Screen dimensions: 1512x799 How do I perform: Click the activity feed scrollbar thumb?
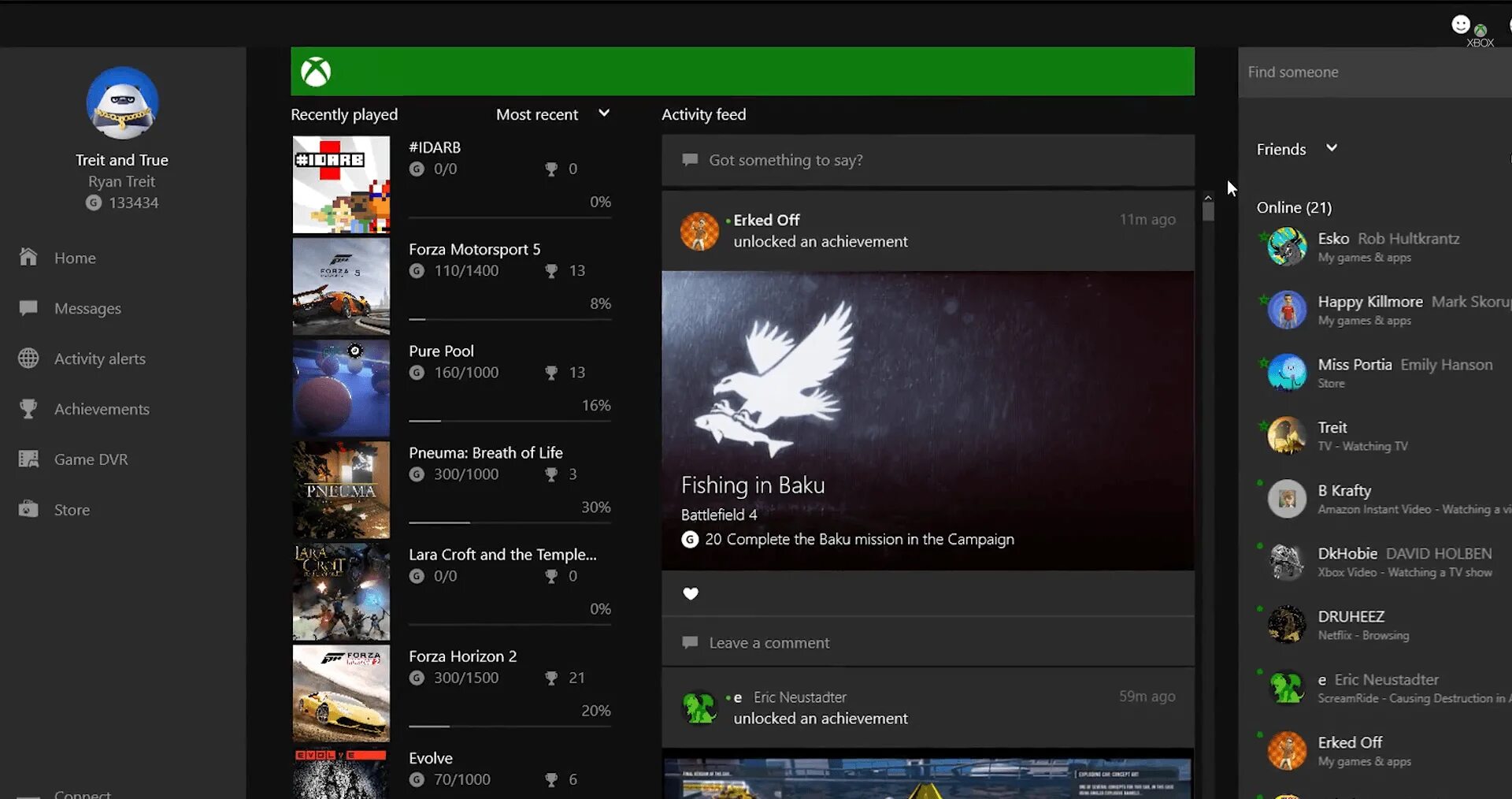pos(1208,211)
